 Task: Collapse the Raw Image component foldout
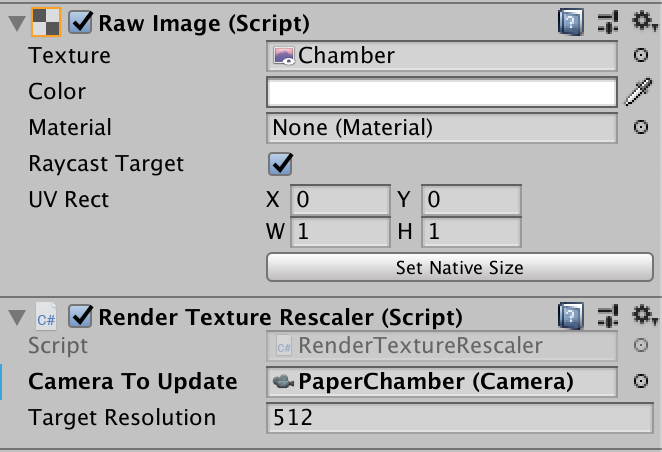coord(13,22)
